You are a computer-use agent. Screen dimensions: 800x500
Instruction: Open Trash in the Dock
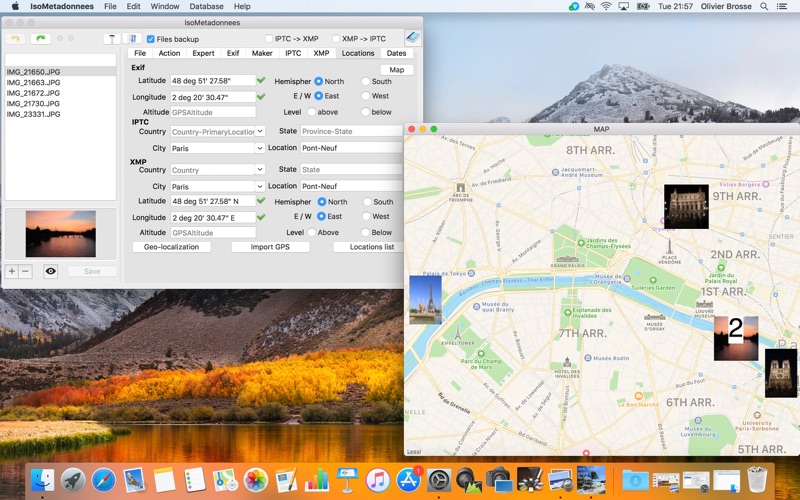[757, 480]
